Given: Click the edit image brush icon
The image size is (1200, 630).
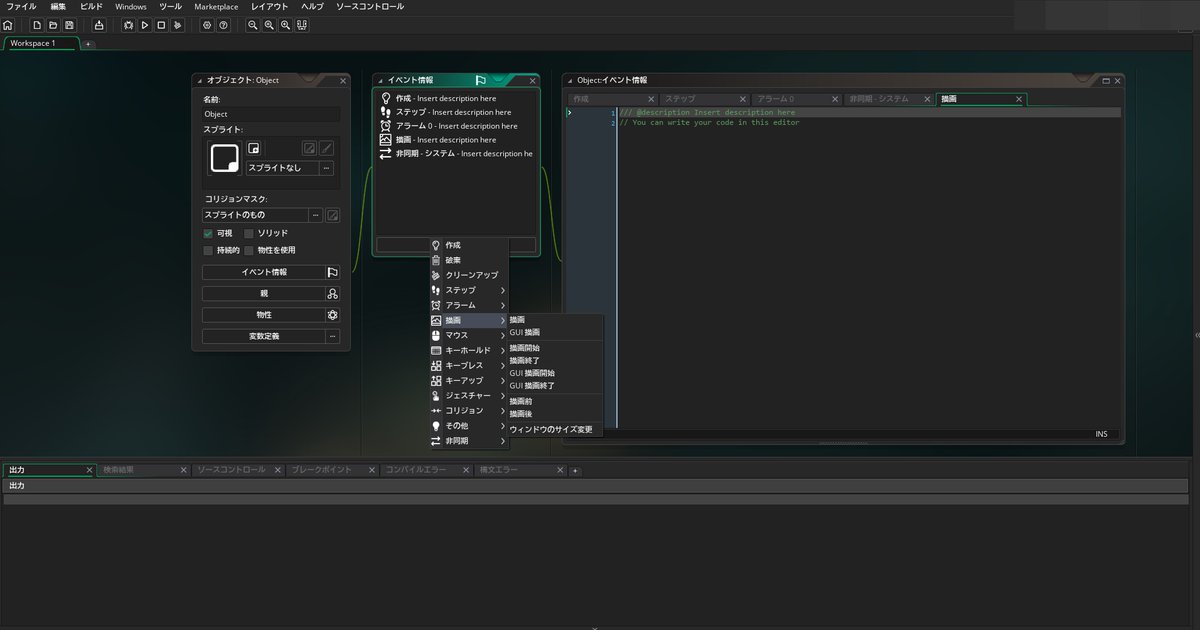Looking at the screenshot, I should (326, 148).
